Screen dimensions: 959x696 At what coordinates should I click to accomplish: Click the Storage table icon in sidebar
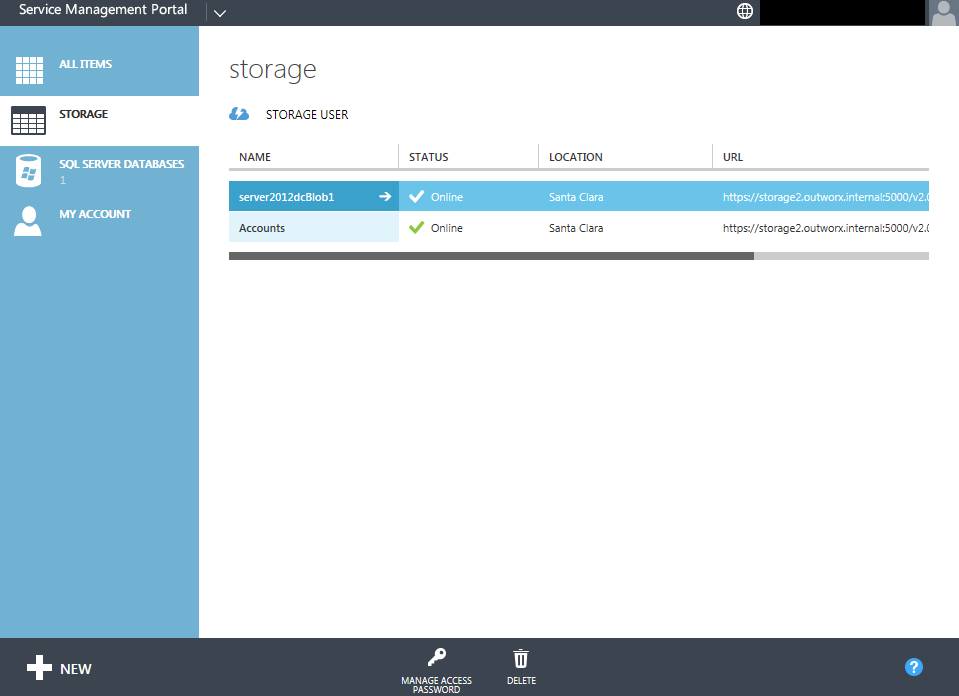click(28, 120)
